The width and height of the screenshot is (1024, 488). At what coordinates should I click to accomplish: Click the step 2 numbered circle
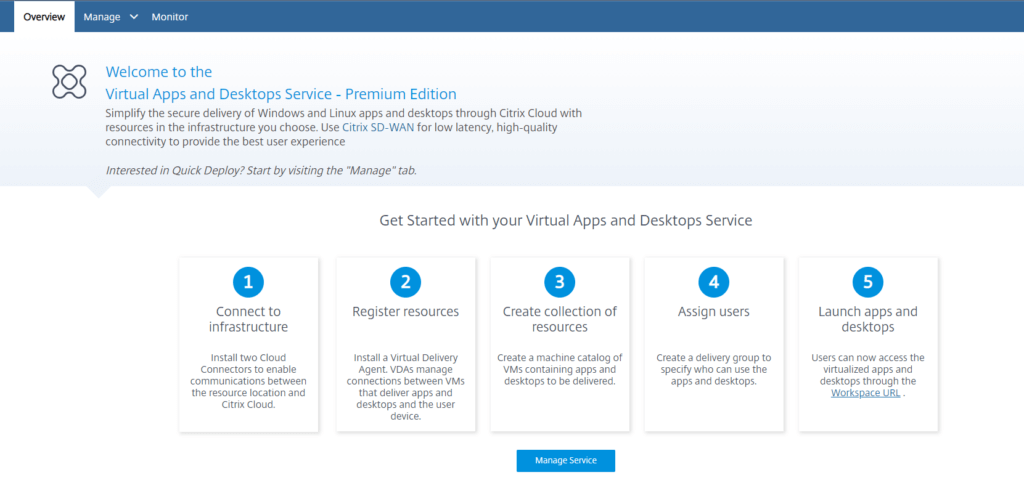(x=406, y=282)
